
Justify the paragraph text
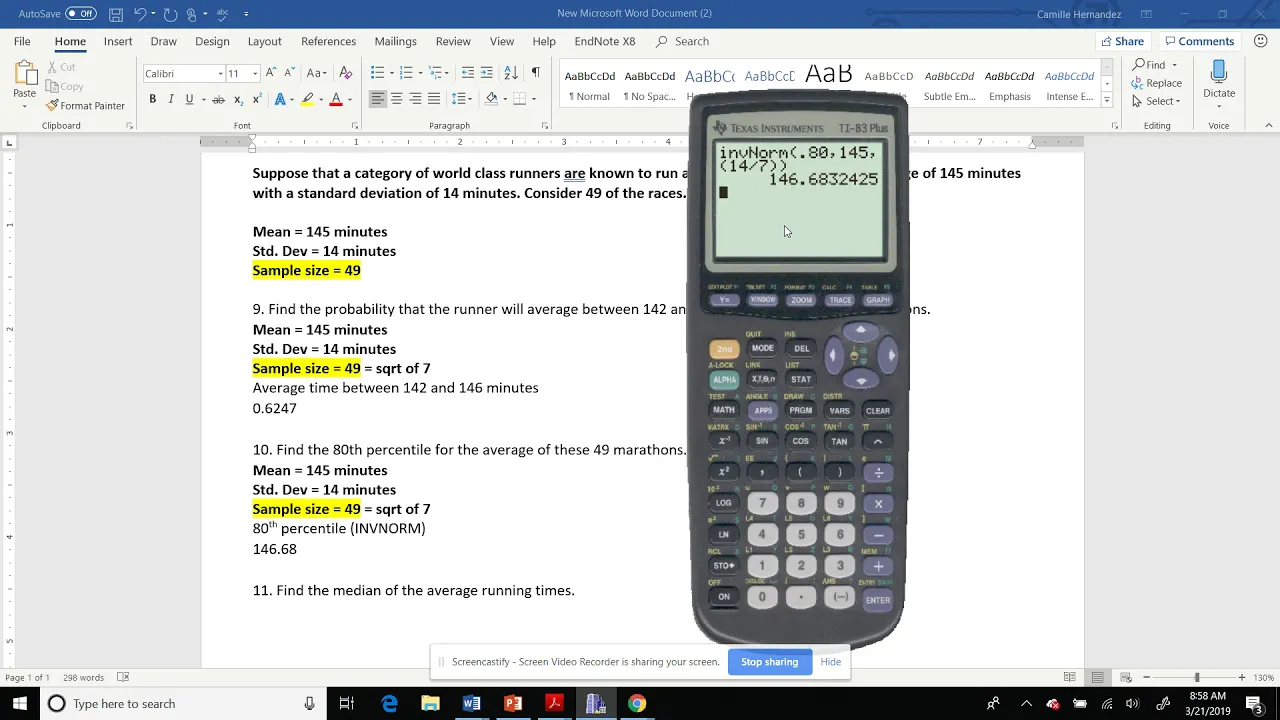pyautogui.click(x=434, y=99)
